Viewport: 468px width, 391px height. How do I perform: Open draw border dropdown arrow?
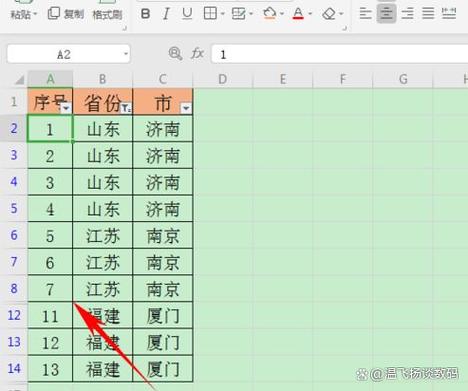click(x=251, y=14)
